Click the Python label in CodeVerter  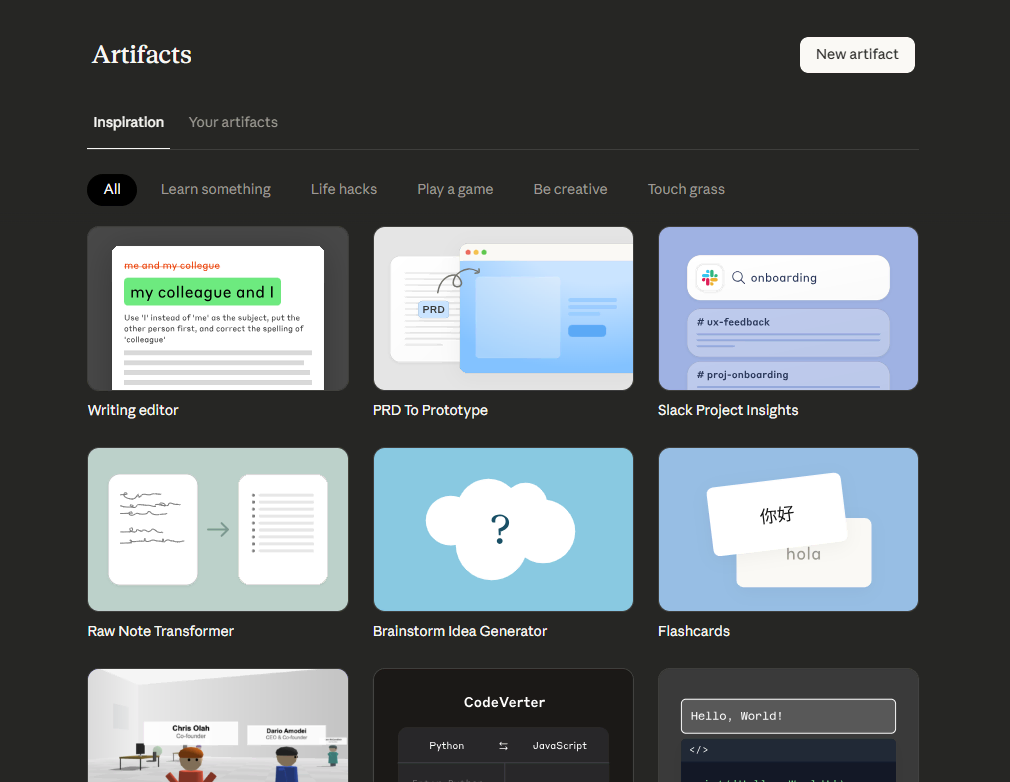point(446,746)
